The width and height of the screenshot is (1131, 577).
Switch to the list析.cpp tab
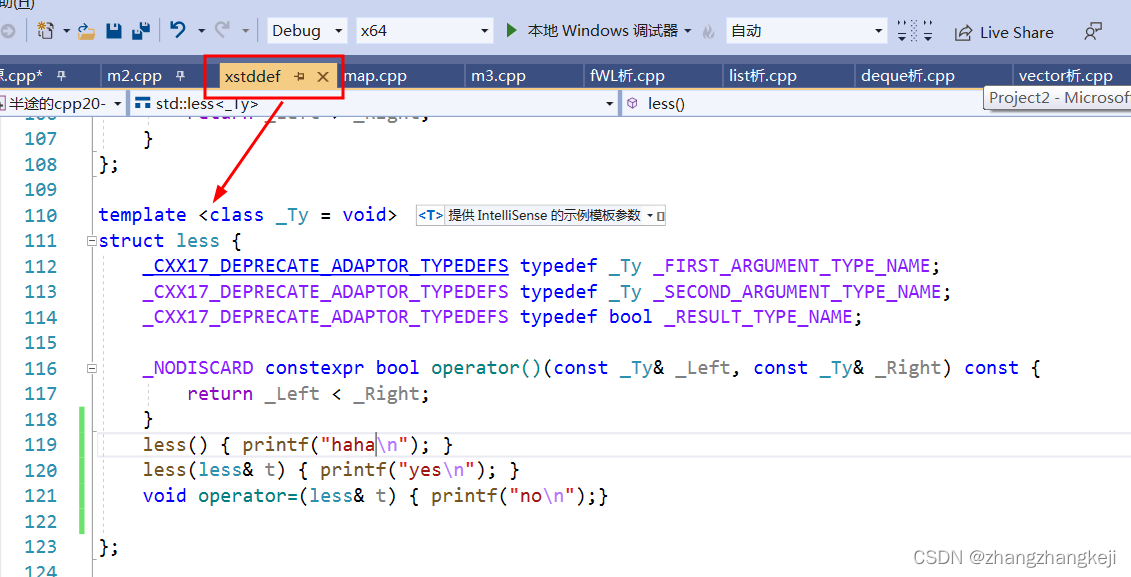coord(762,76)
